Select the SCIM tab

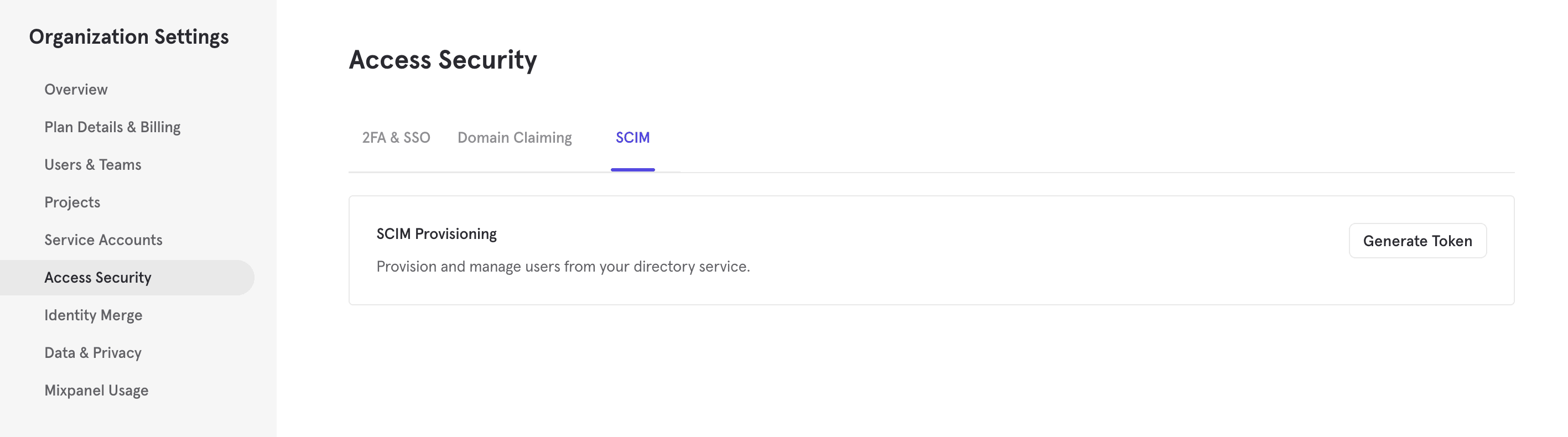(632, 138)
